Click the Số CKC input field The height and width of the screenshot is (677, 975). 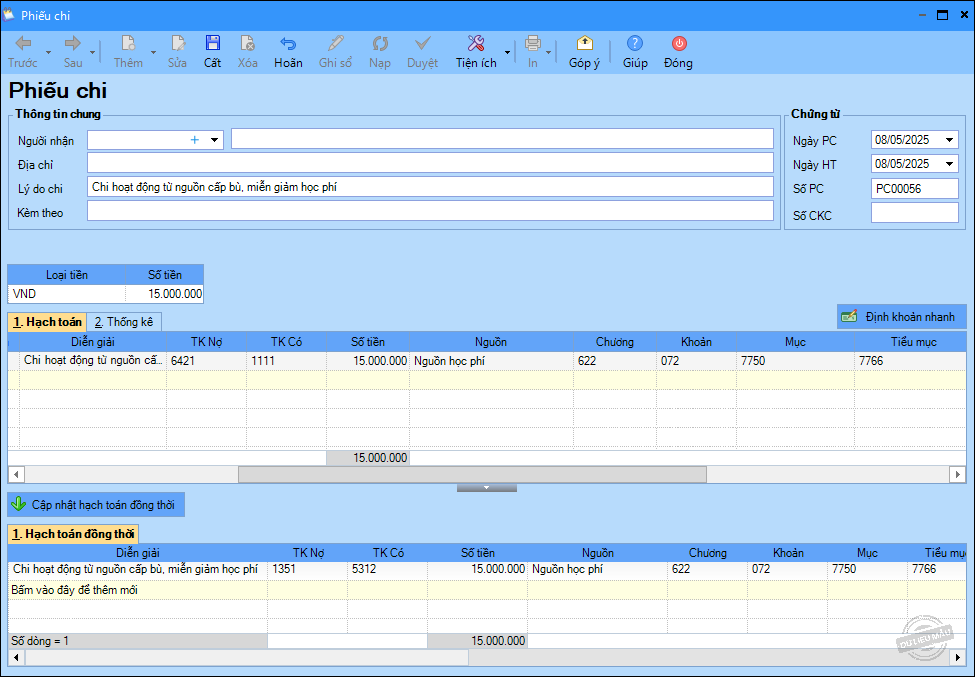(x=915, y=213)
